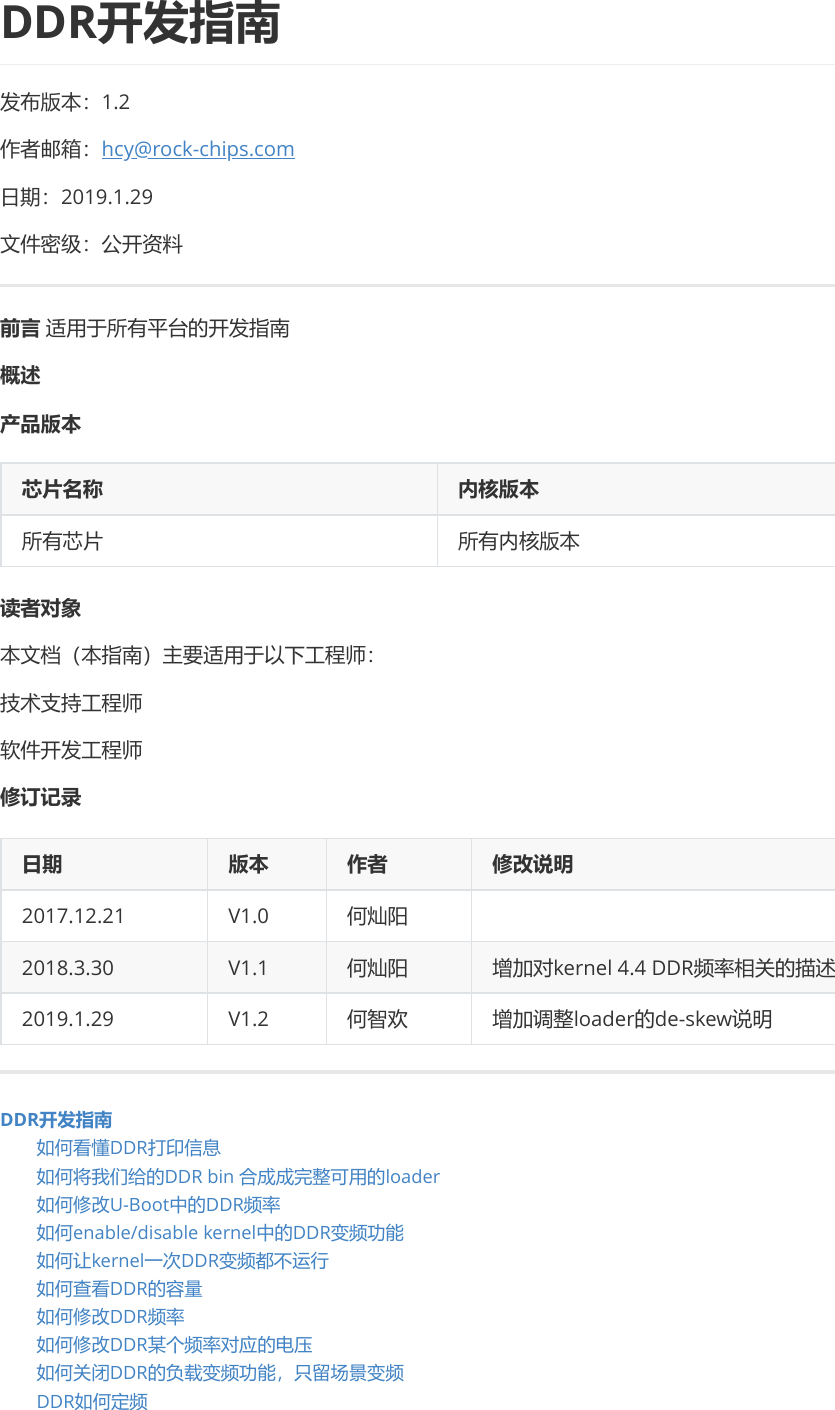Select the 所有芯片 table cell
Screen dimensions: 835x1410
click(60, 540)
